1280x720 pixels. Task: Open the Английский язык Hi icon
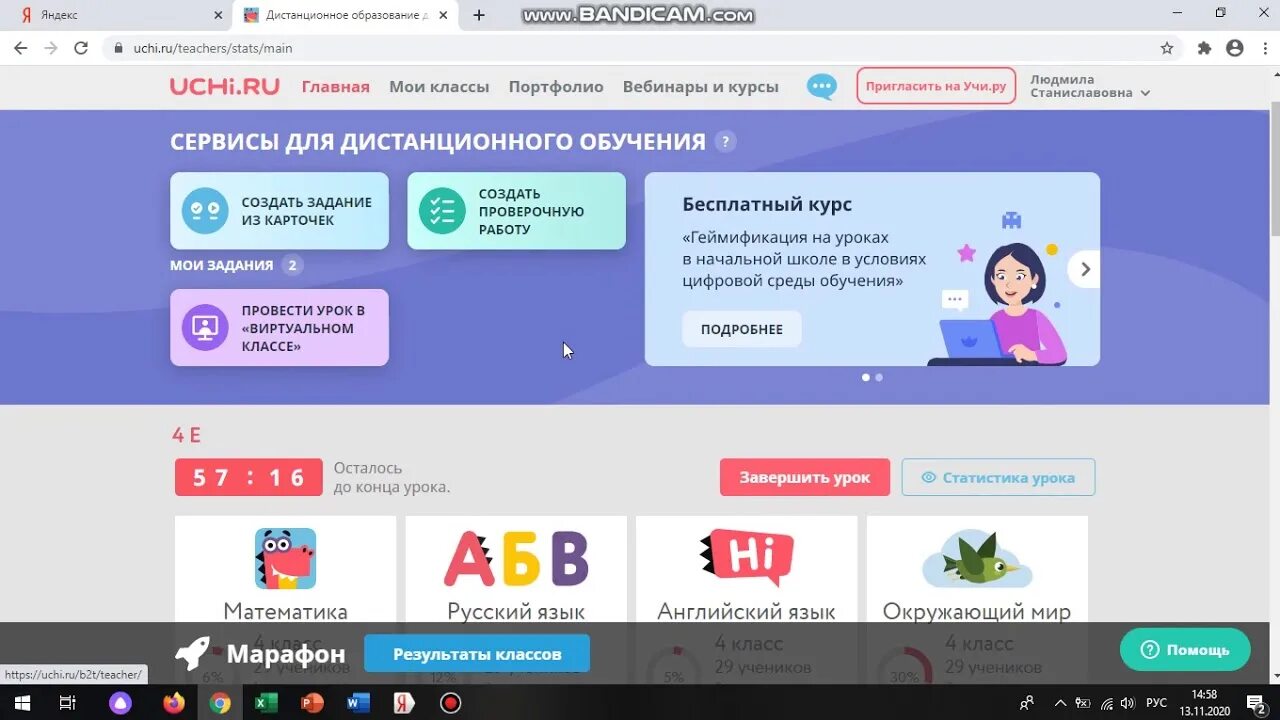coord(747,558)
